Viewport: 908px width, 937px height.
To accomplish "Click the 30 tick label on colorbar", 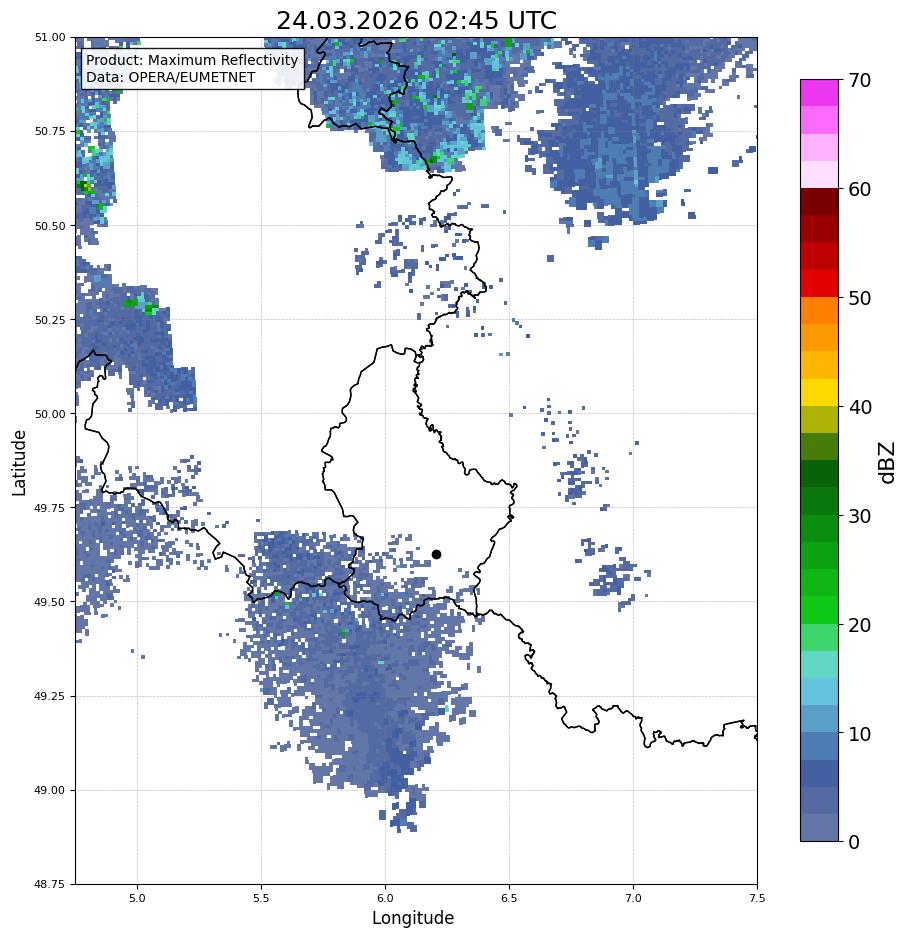I will (x=860, y=516).
